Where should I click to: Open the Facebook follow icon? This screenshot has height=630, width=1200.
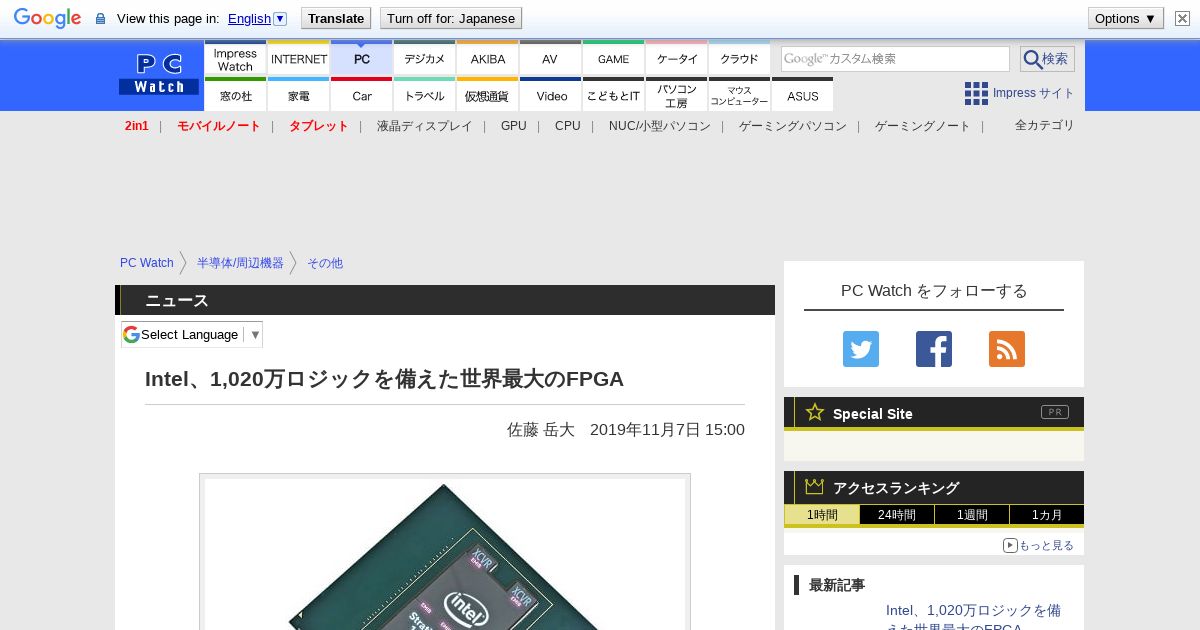(x=934, y=349)
